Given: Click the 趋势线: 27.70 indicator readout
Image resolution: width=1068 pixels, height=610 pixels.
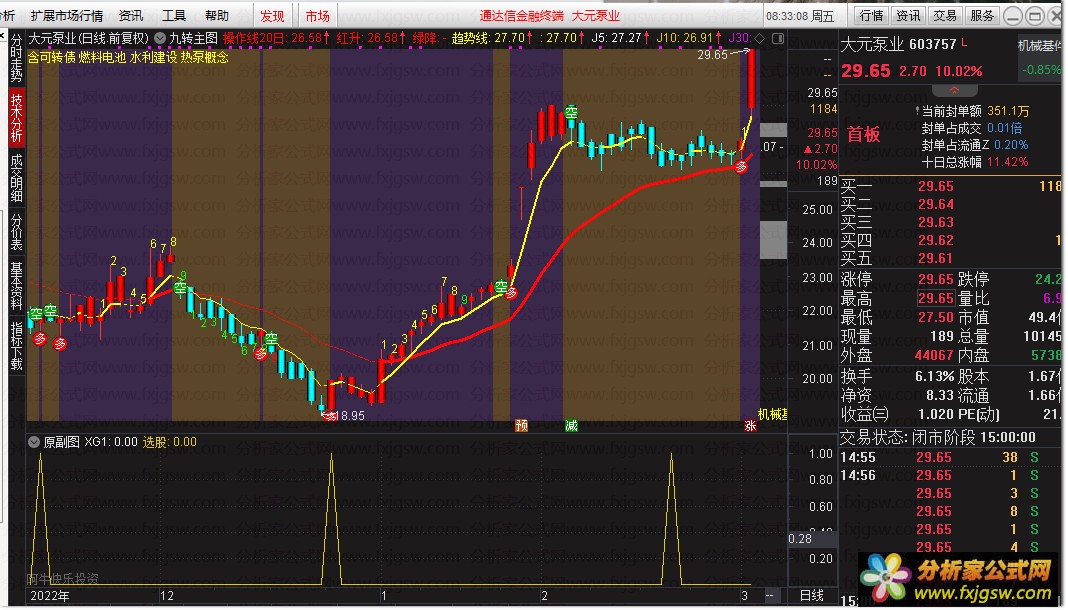Looking at the screenshot, I should [492, 38].
